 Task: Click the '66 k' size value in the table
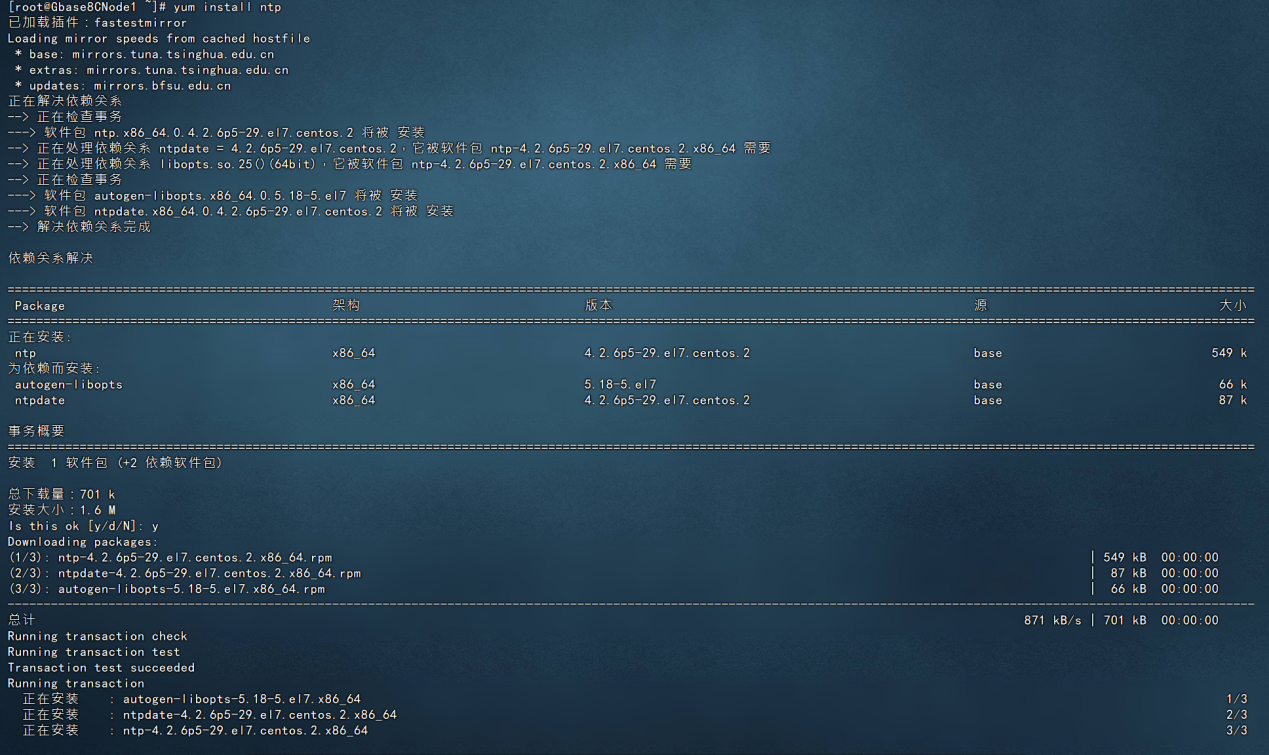click(x=1233, y=384)
